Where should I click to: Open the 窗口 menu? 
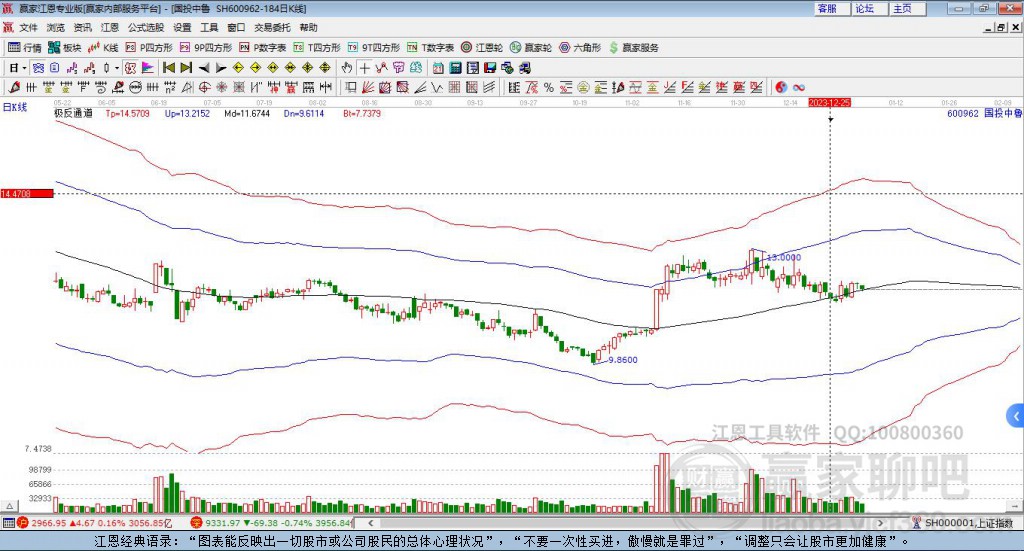[236, 27]
